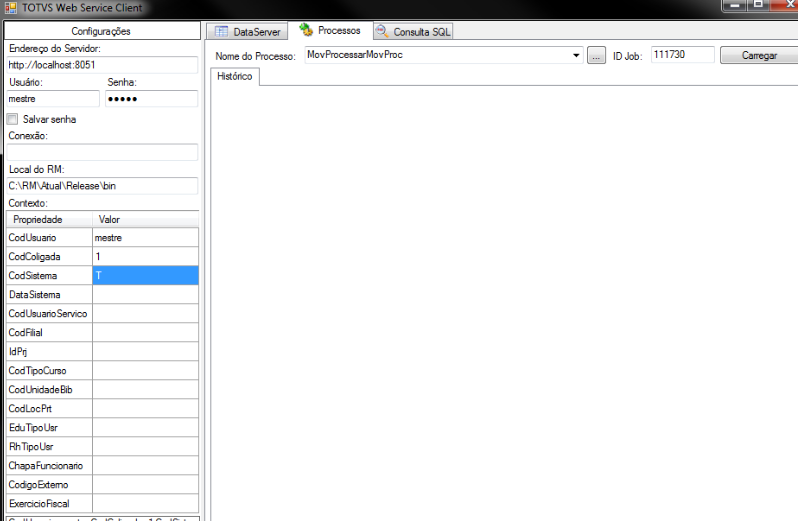Viewport: 798px width, 521px height.
Task: Click the Senha password field
Action: click(151, 99)
